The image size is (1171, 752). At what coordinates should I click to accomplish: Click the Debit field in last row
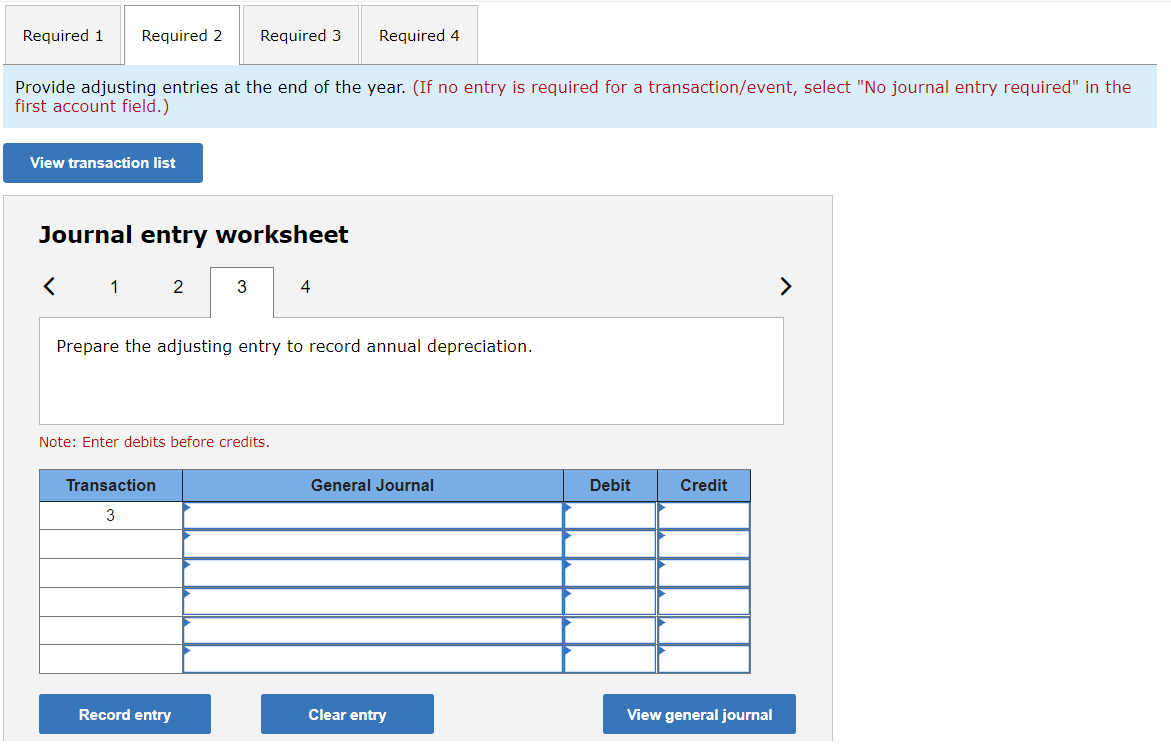(x=610, y=659)
